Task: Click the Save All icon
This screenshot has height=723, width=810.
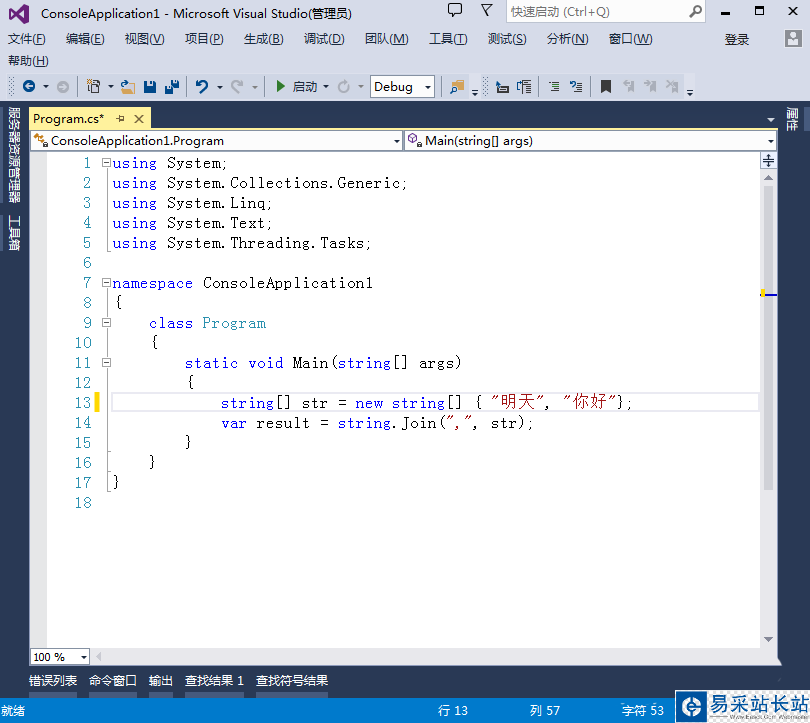Action: pos(172,87)
